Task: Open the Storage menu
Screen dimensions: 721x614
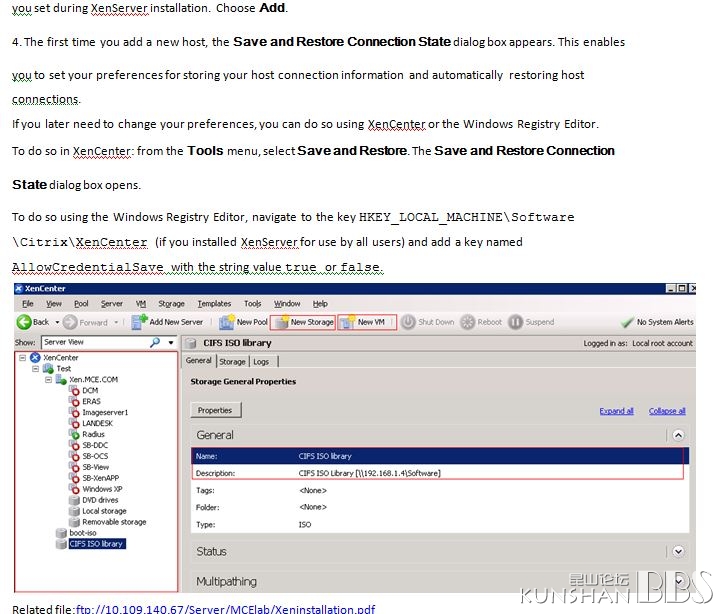Action: [x=171, y=304]
